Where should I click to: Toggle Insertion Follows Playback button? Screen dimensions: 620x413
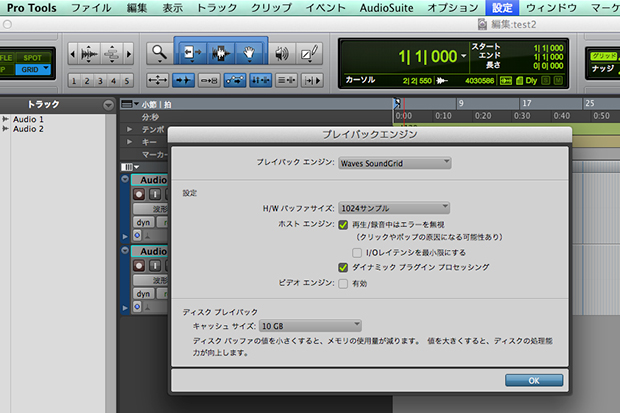click(x=312, y=80)
